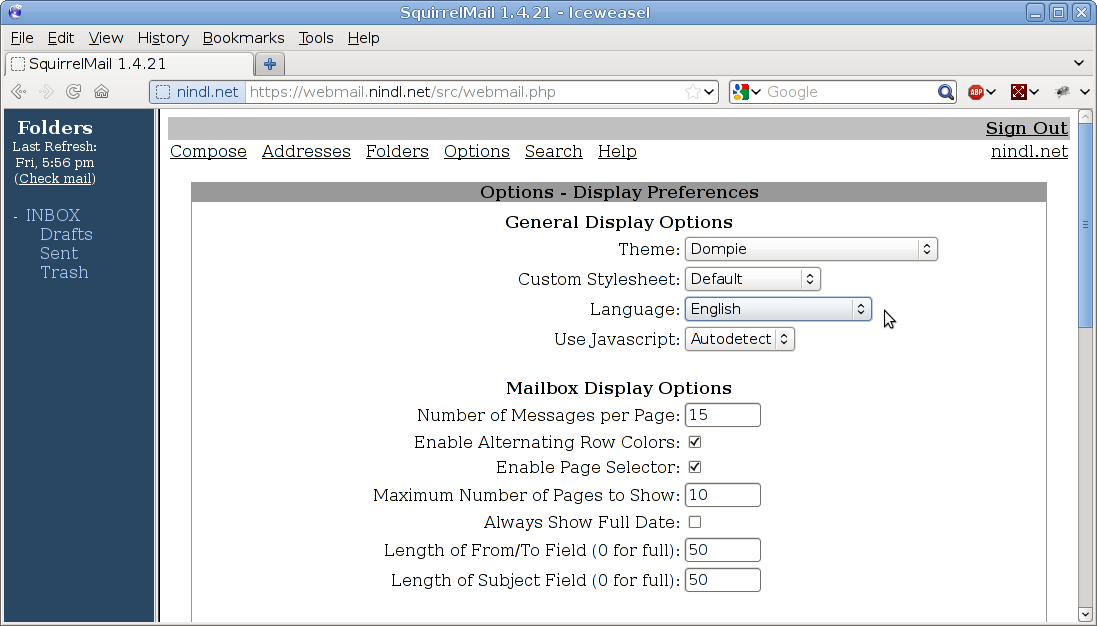Screen dimensions: 1097x626
Task: Disable Enable Alternating Row Colors checkbox
Action: (x=695, y=442)
